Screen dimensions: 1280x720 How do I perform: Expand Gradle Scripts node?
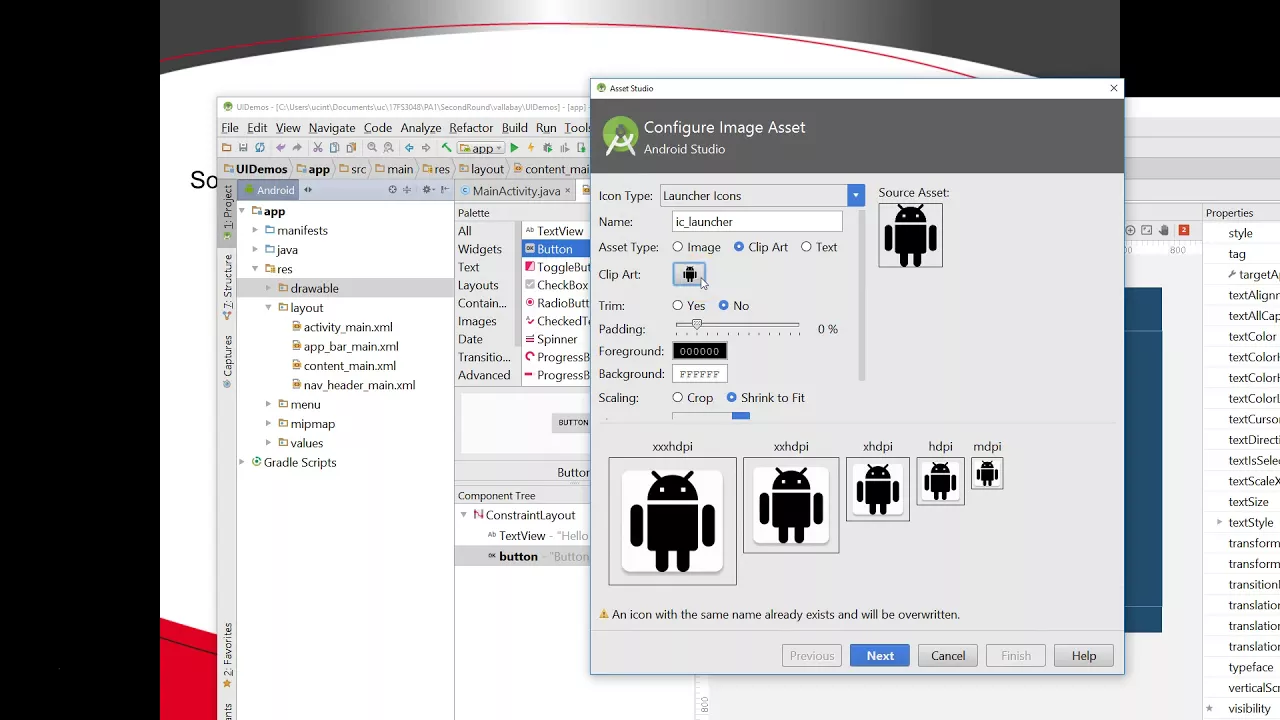(242, 463)
